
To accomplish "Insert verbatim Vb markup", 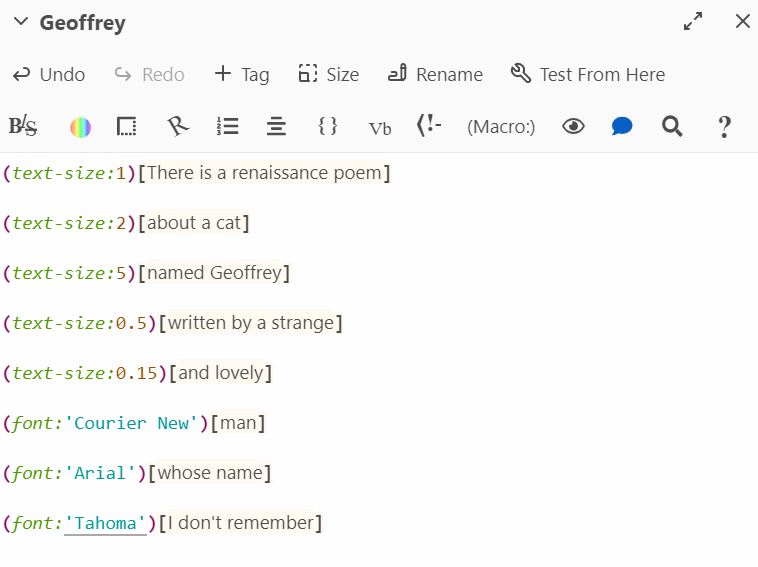I will (379, 129).
